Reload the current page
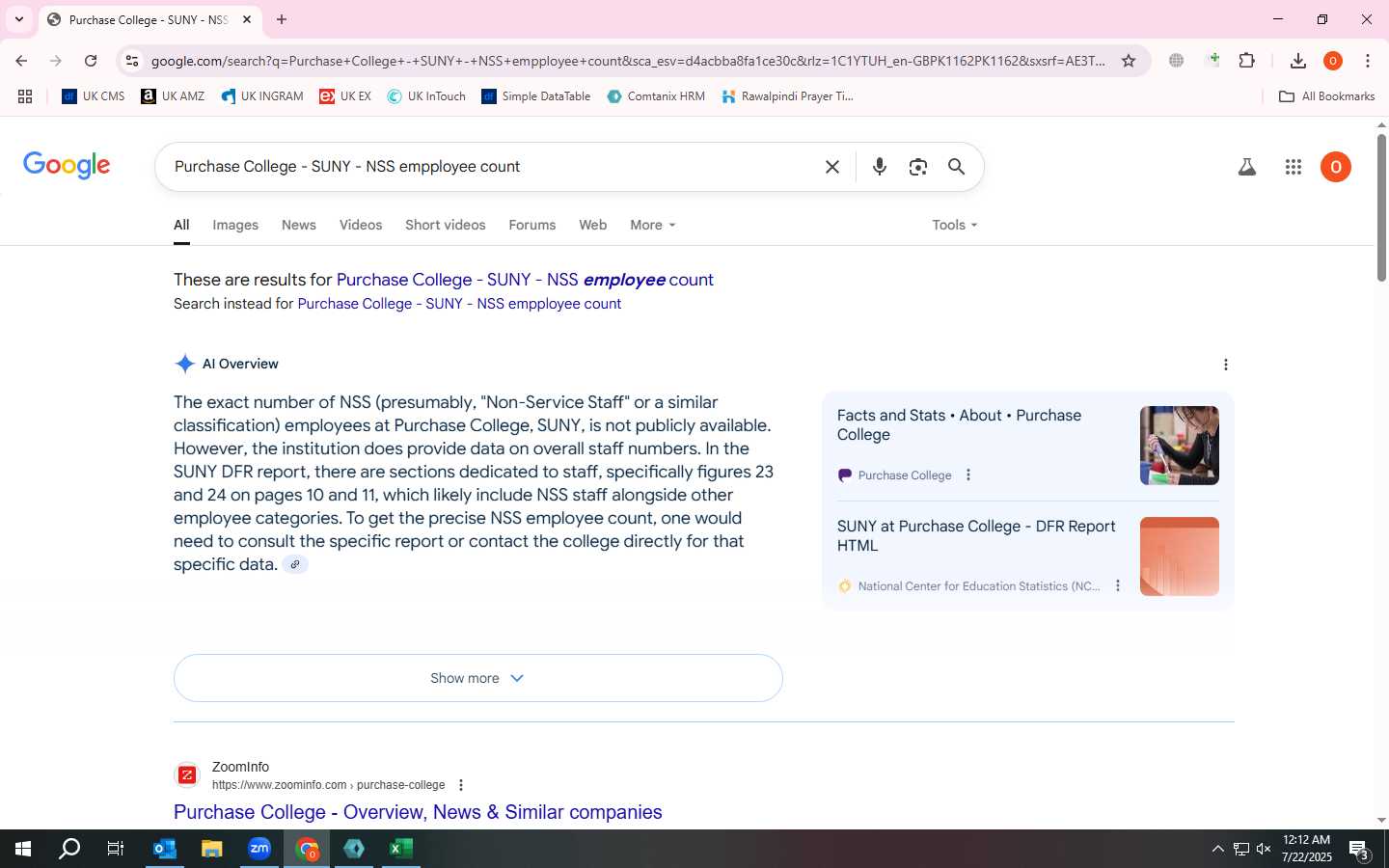Image resolution: width=1389 pixels, height=868 pixels. tap(91, 61)
